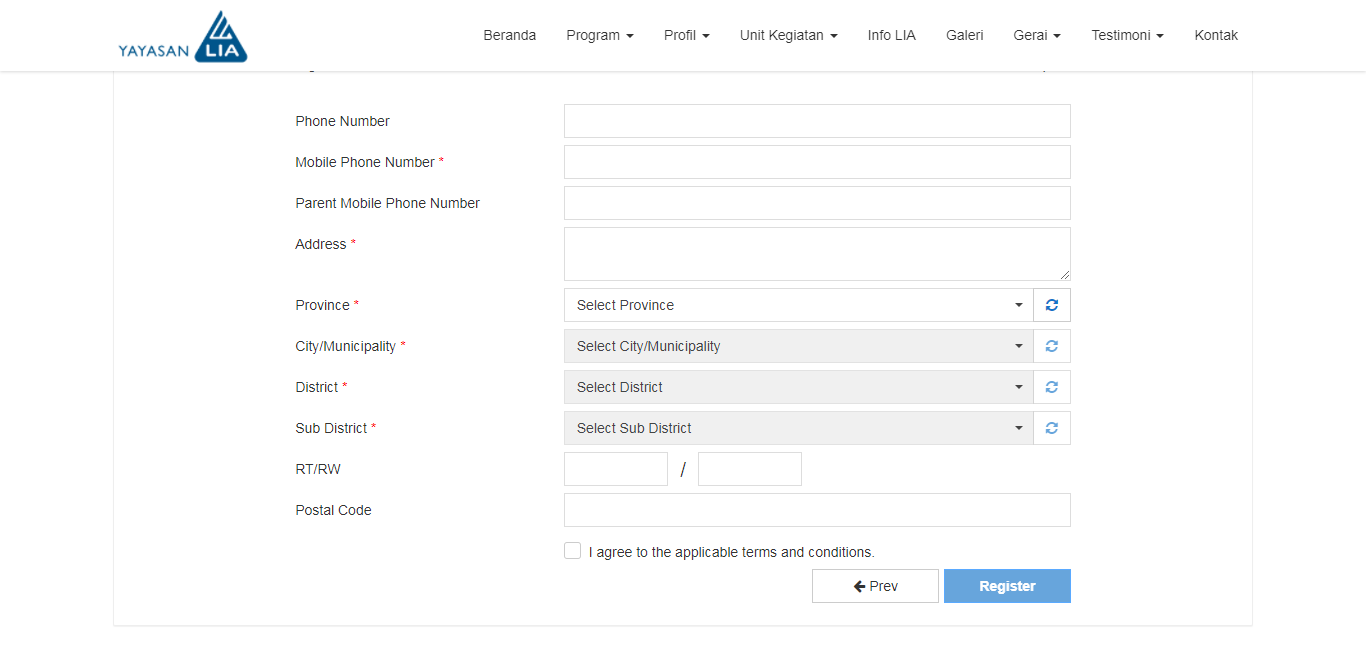The image size is (1366, 657).
Task: Open the Kontak link
Action: (1216, 35)
